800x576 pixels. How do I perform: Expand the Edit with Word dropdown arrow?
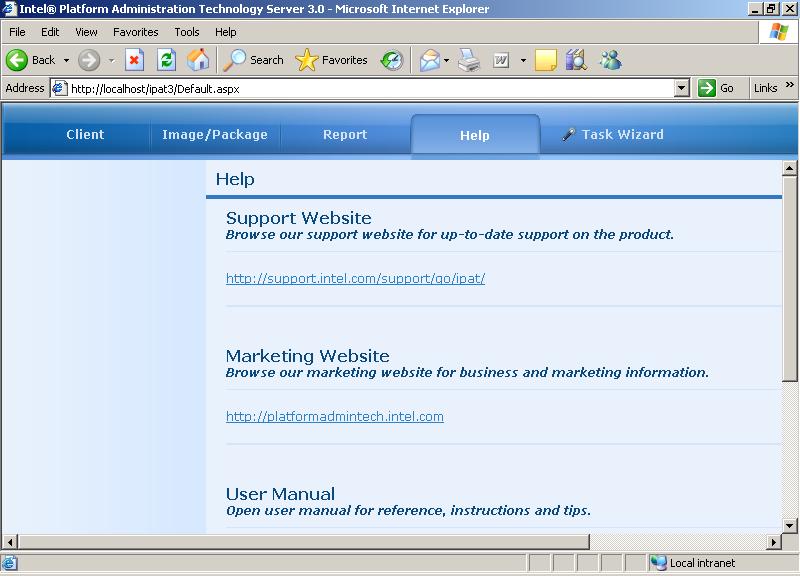pos(523,60)
